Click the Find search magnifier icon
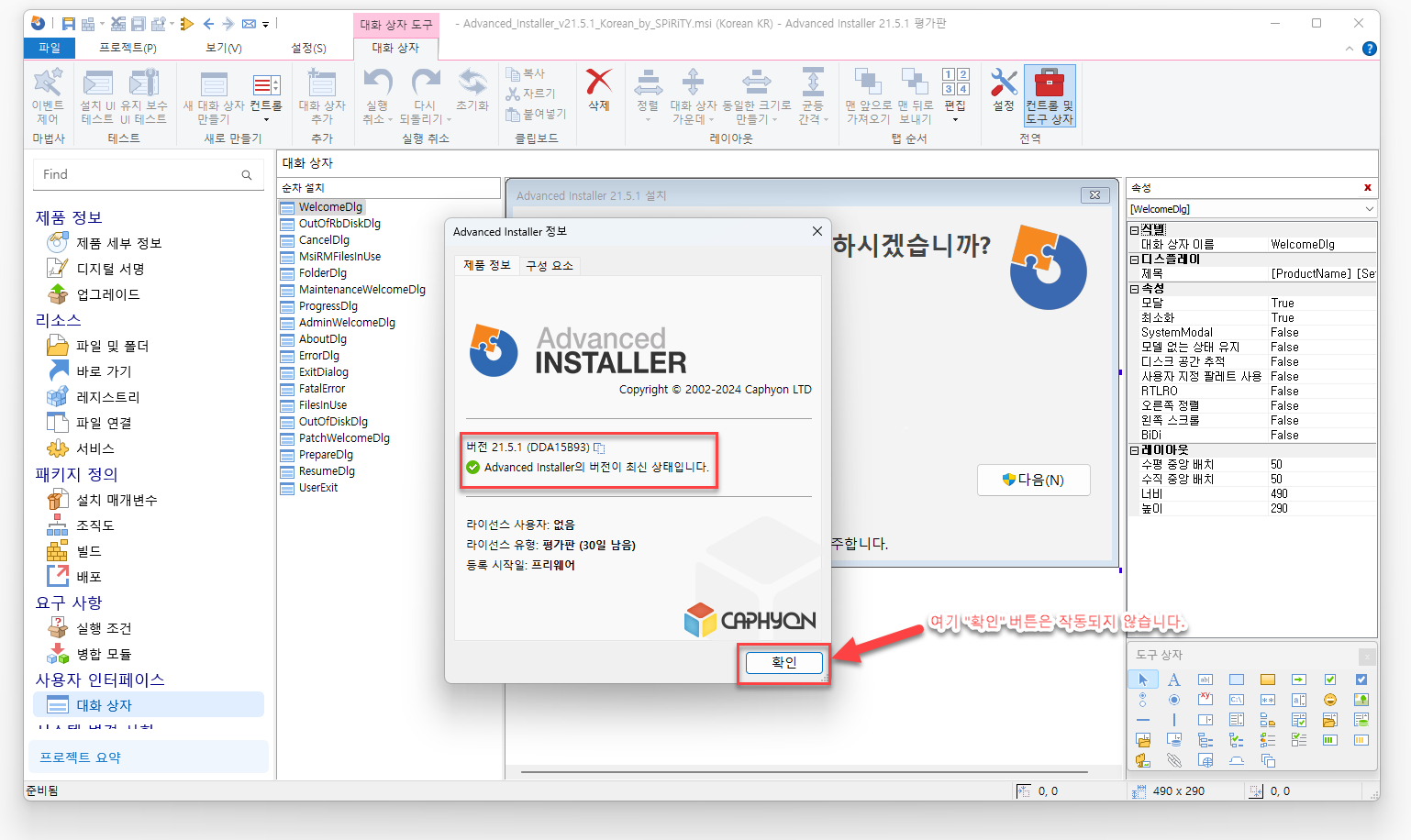1411x840 pixels. point(247,175)
